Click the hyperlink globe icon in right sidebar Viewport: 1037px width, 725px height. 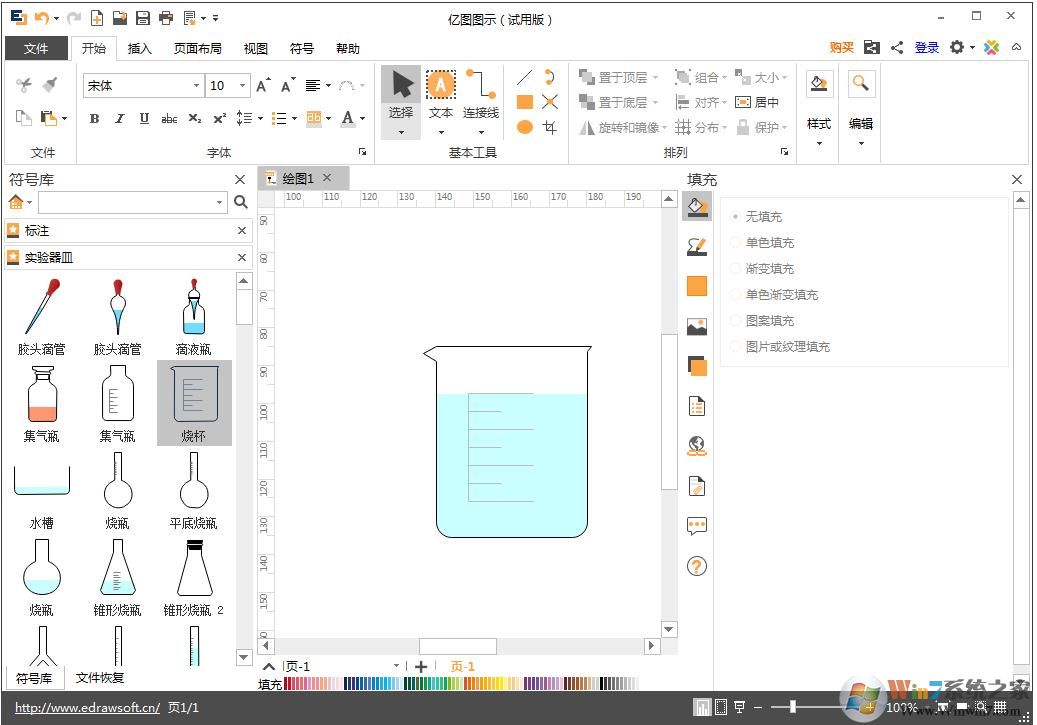pos(697,446)
